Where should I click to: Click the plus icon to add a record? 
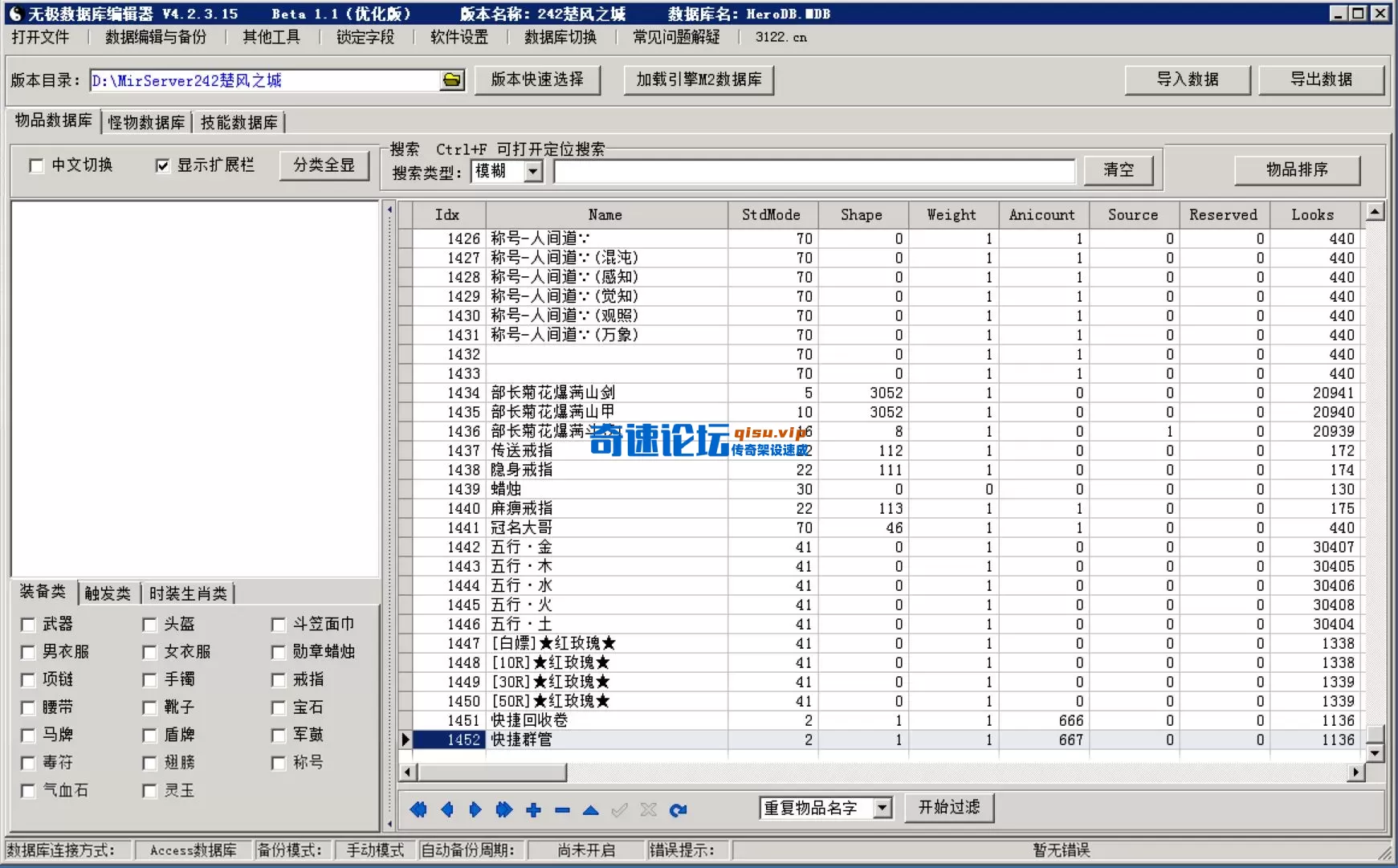click(x=533, y=810)
